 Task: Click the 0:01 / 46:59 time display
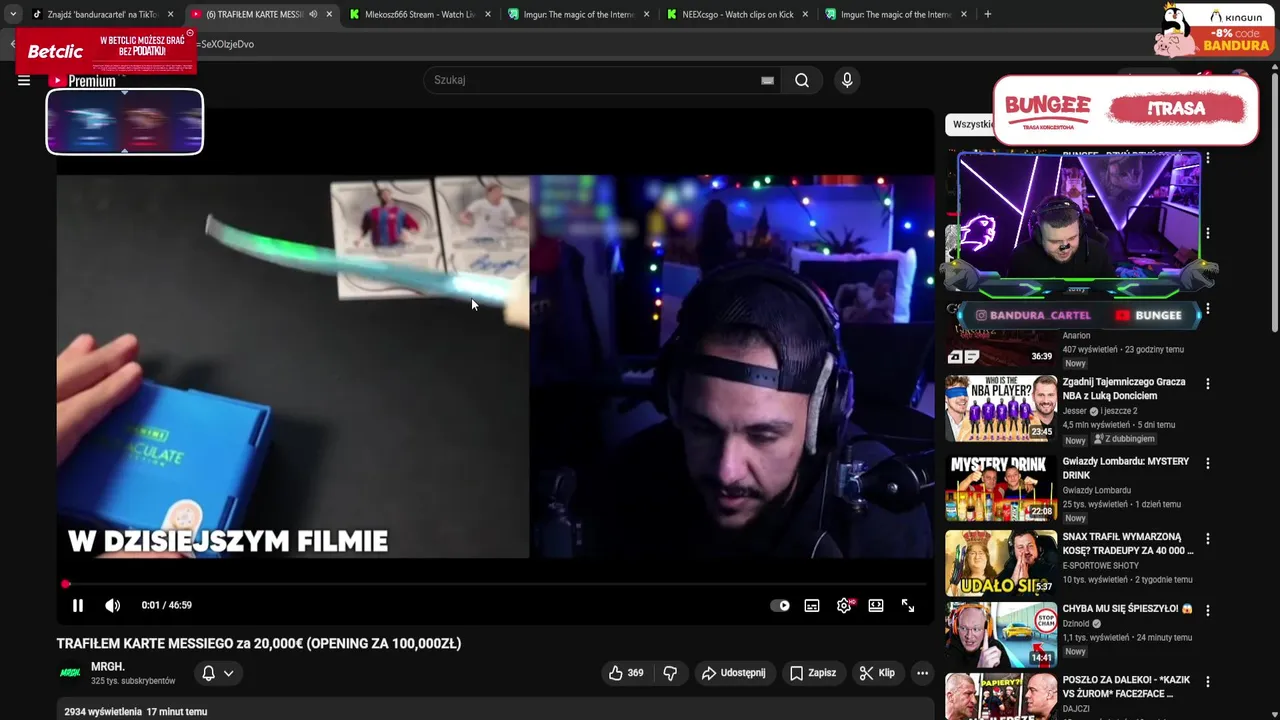[x=167, y=605]
